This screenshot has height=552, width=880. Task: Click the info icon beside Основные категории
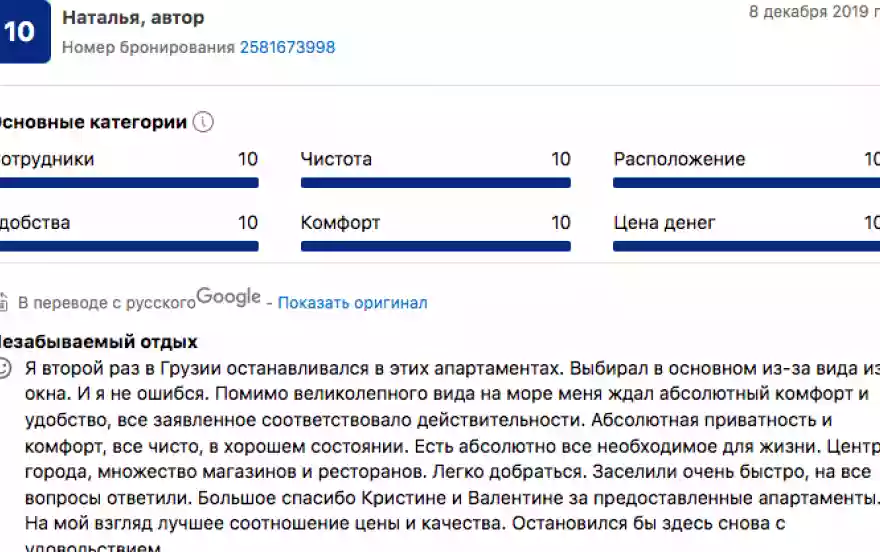203,123
